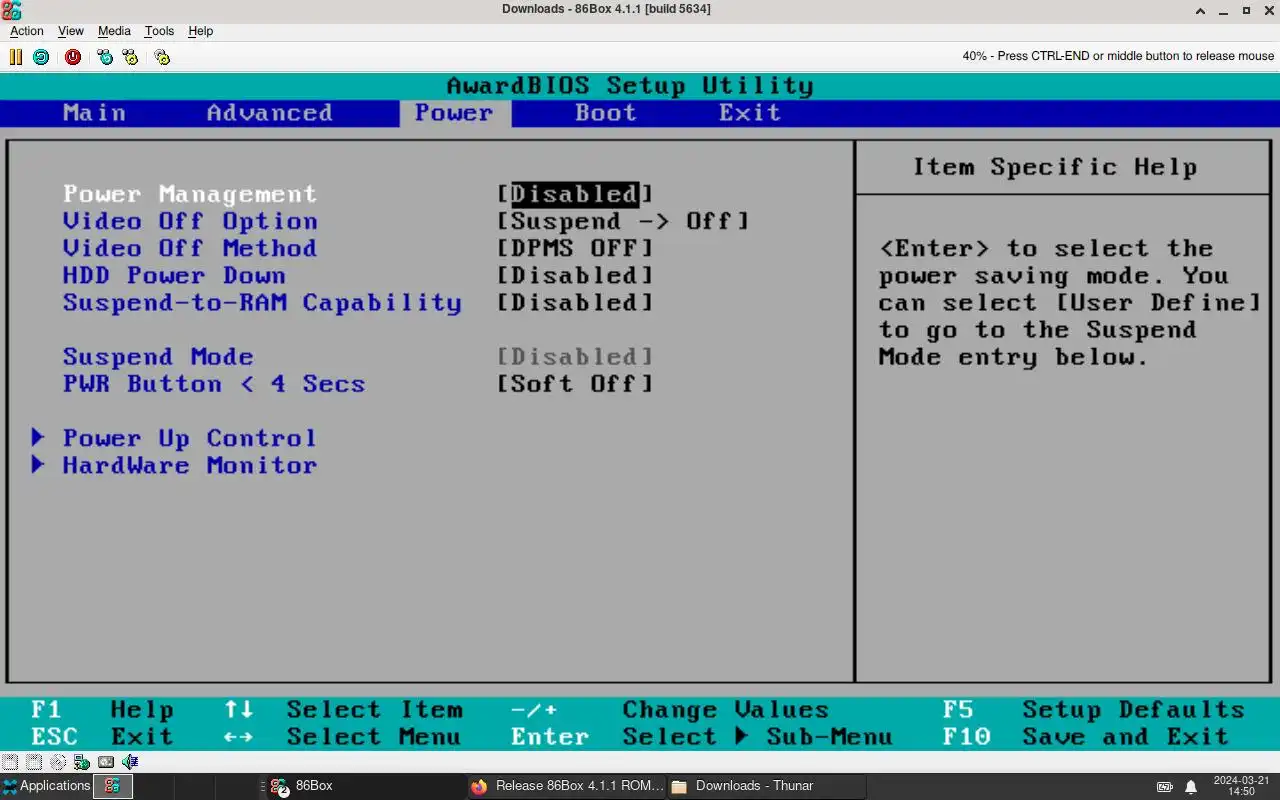This screenshot has height=800, width=1280.
Task: Open the Help menu
Action: tap(200, 31)
